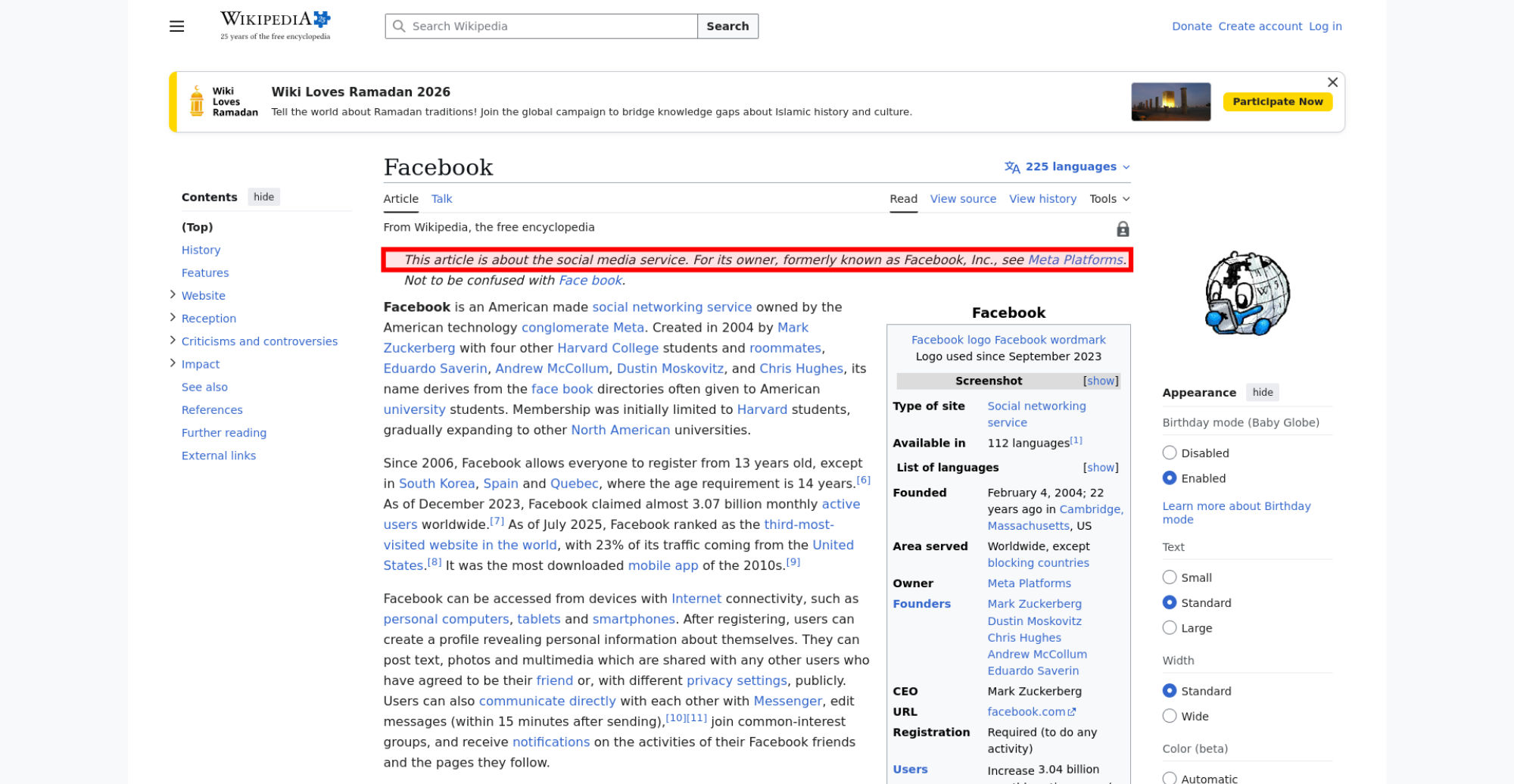
Task: Open the View history tab
Action: 1042,199
